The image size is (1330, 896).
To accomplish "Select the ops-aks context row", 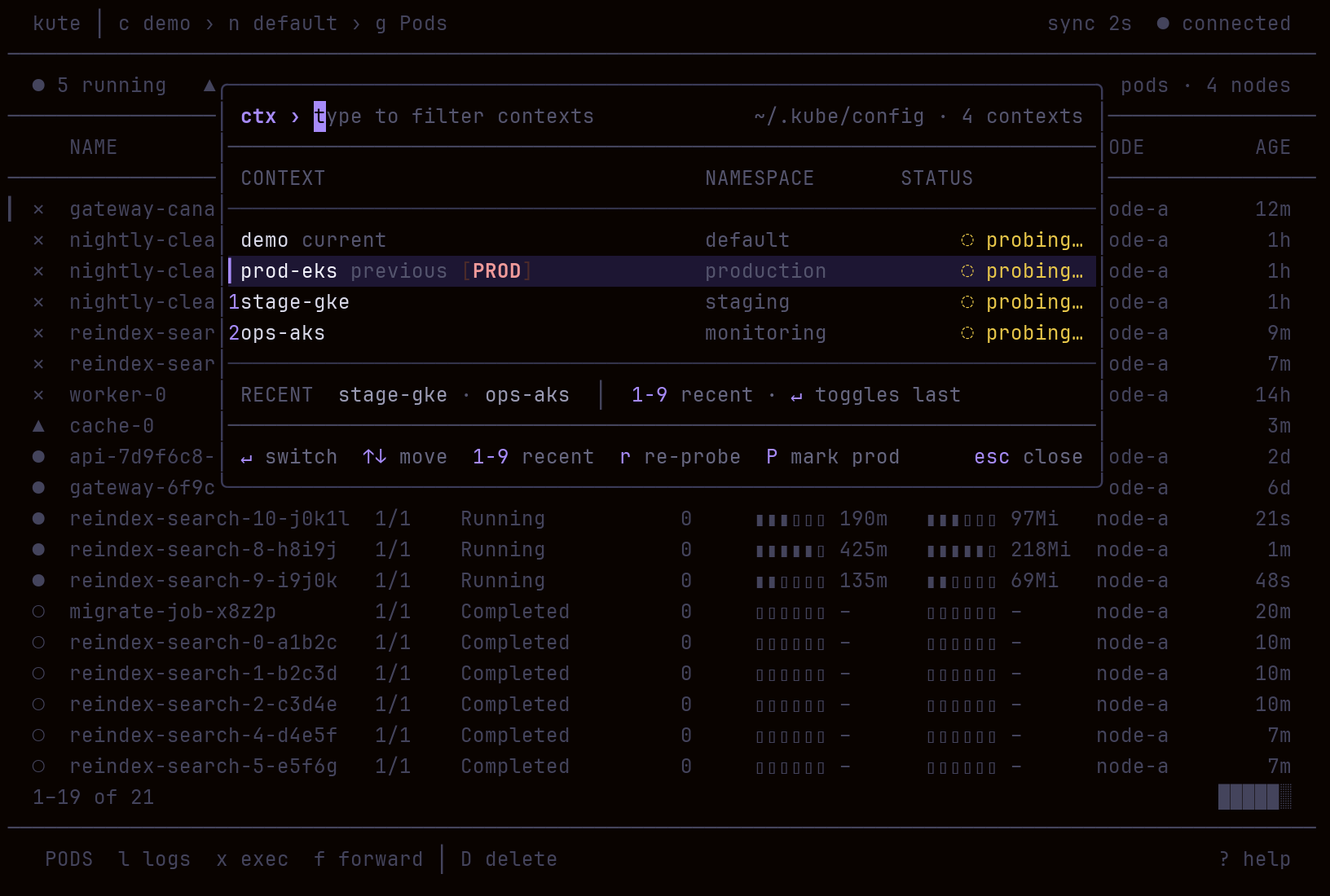I will click(662, 333).
